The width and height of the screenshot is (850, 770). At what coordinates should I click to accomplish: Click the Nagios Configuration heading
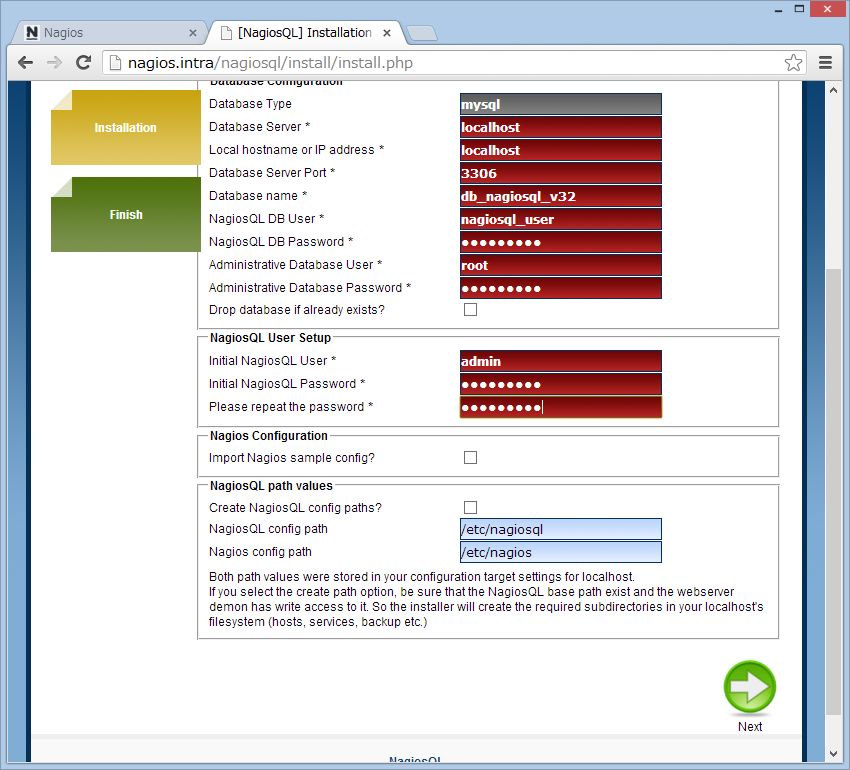pyautogui.click(x=268, y=436)
